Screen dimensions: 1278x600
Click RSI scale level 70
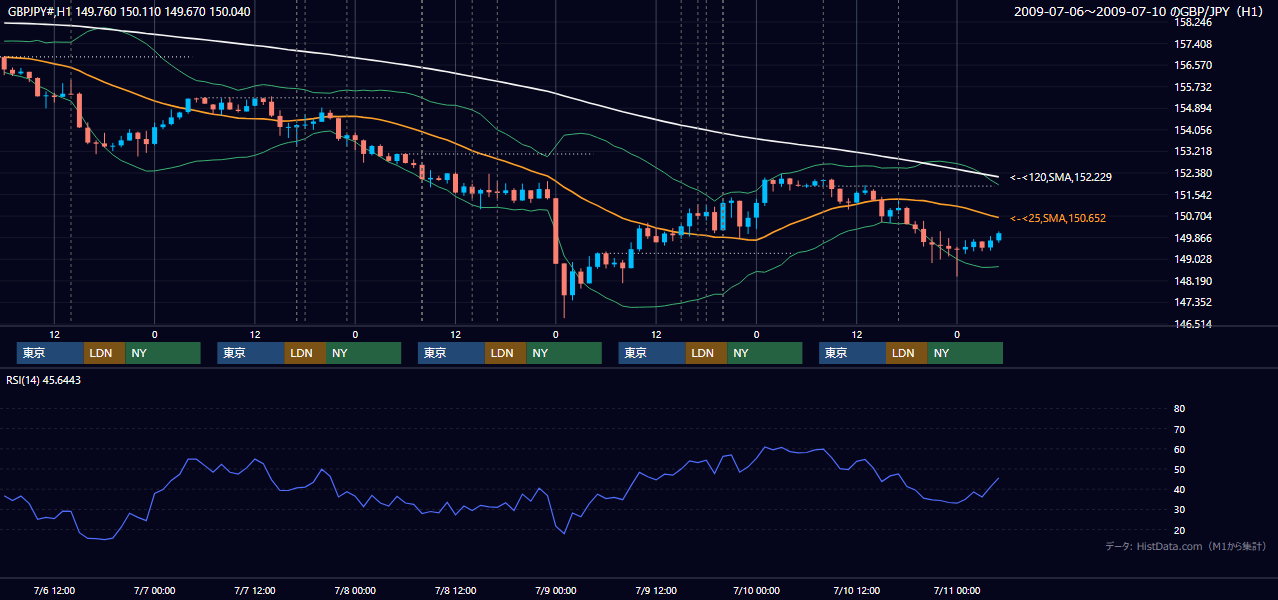(1179, 429)
